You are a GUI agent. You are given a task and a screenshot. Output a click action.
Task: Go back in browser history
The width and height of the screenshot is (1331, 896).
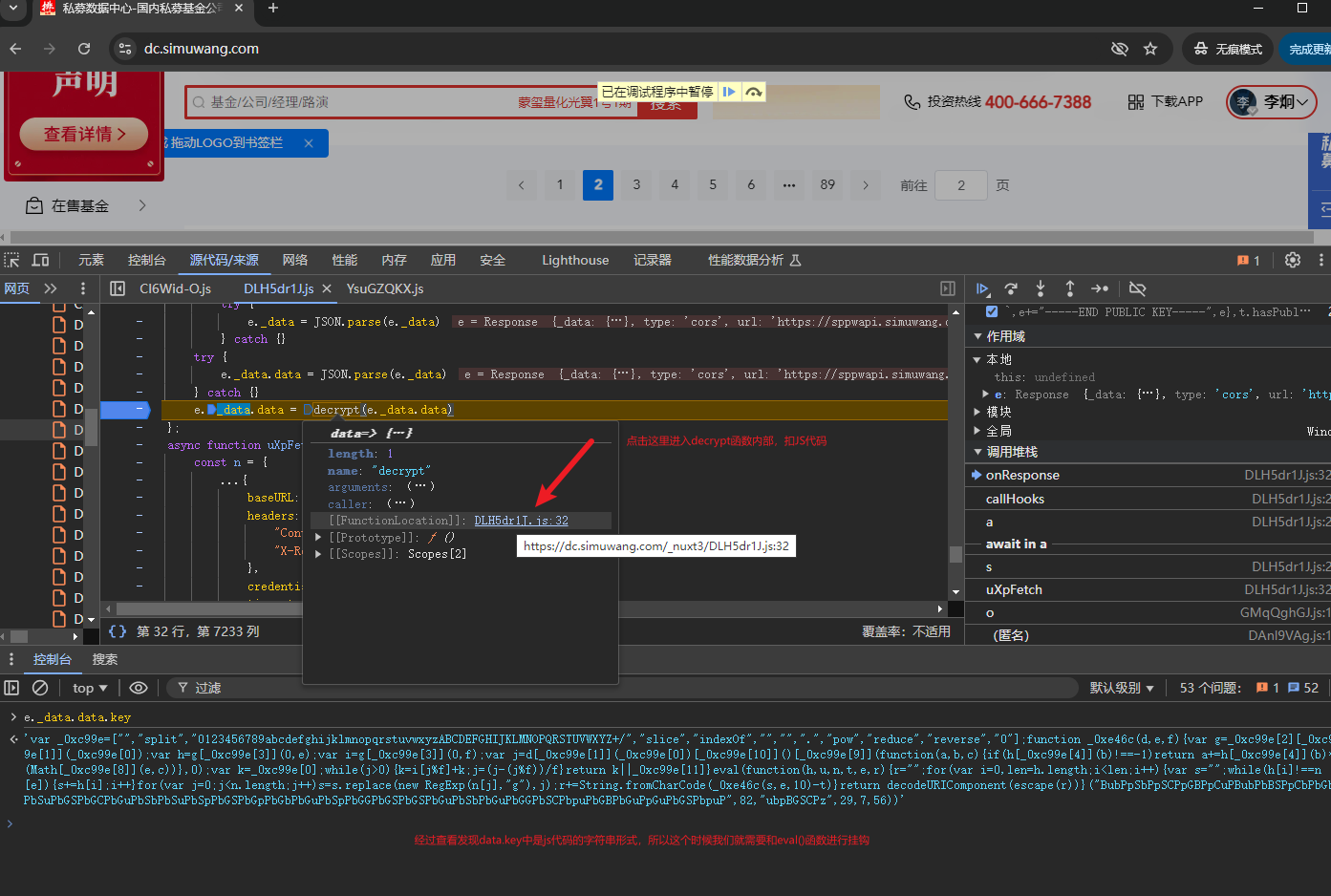[x=15, y=49]
